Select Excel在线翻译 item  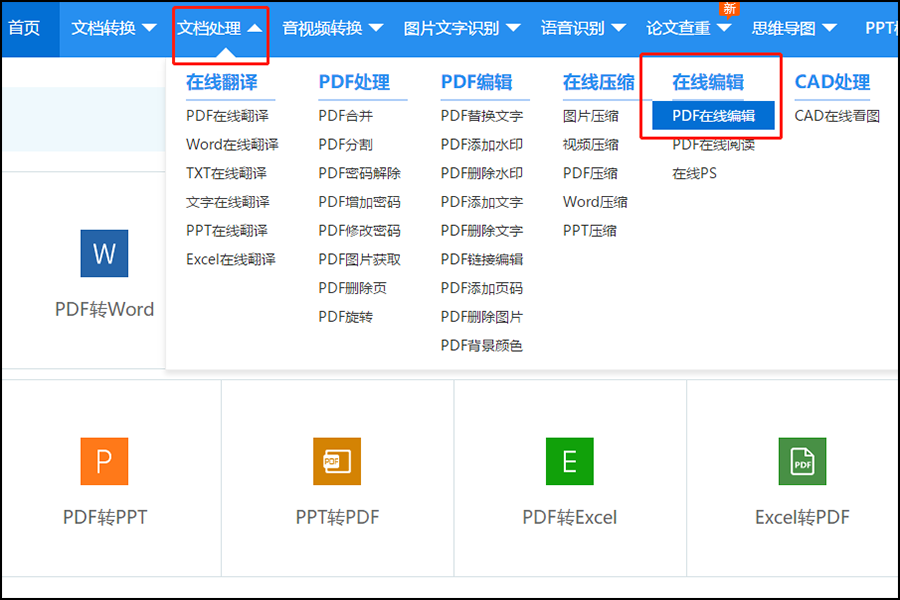(231, 260)
